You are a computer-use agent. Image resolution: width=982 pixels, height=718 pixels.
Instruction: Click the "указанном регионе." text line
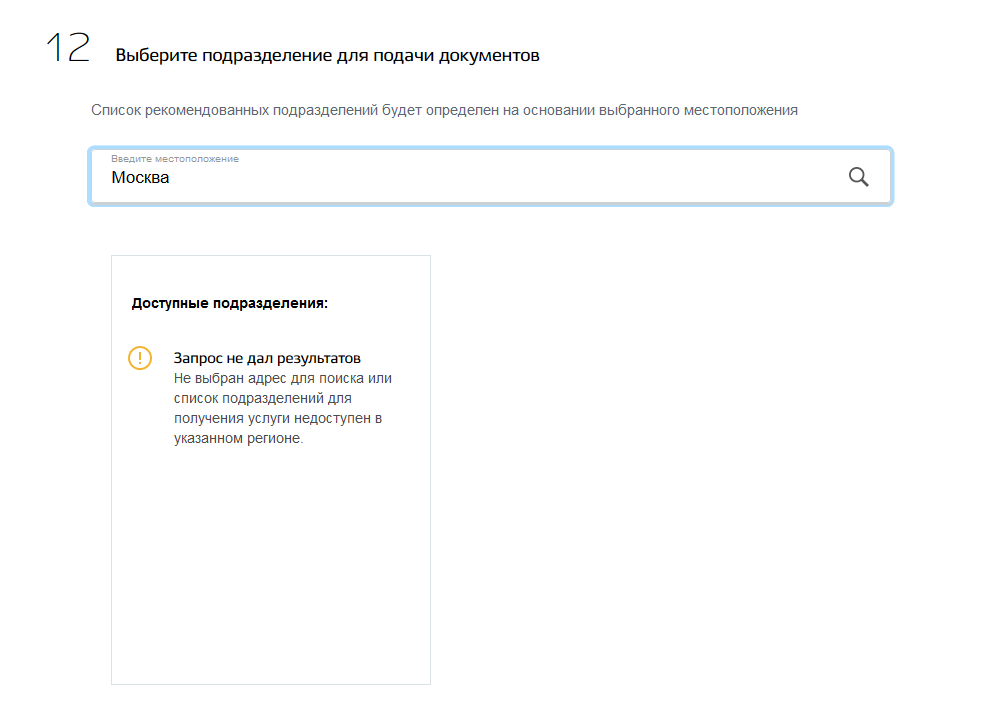click(238, 438)
